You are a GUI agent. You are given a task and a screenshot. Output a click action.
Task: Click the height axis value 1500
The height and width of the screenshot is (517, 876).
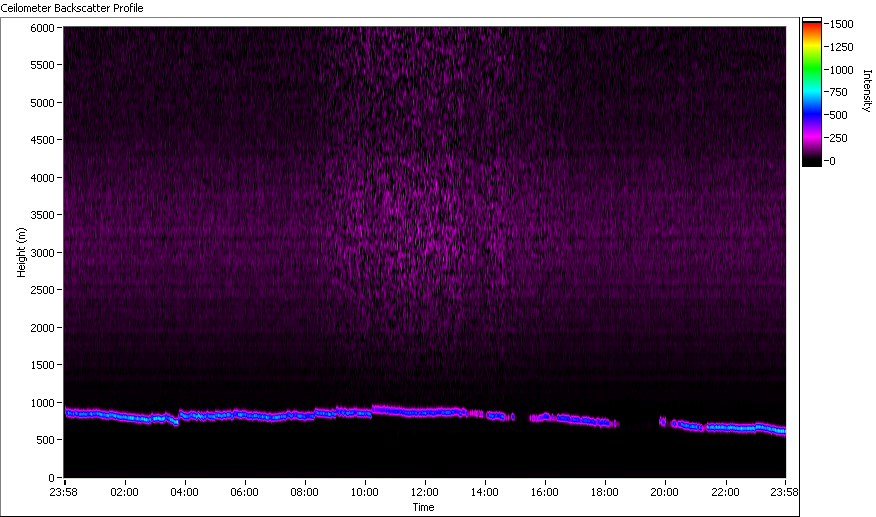point(42,365)
